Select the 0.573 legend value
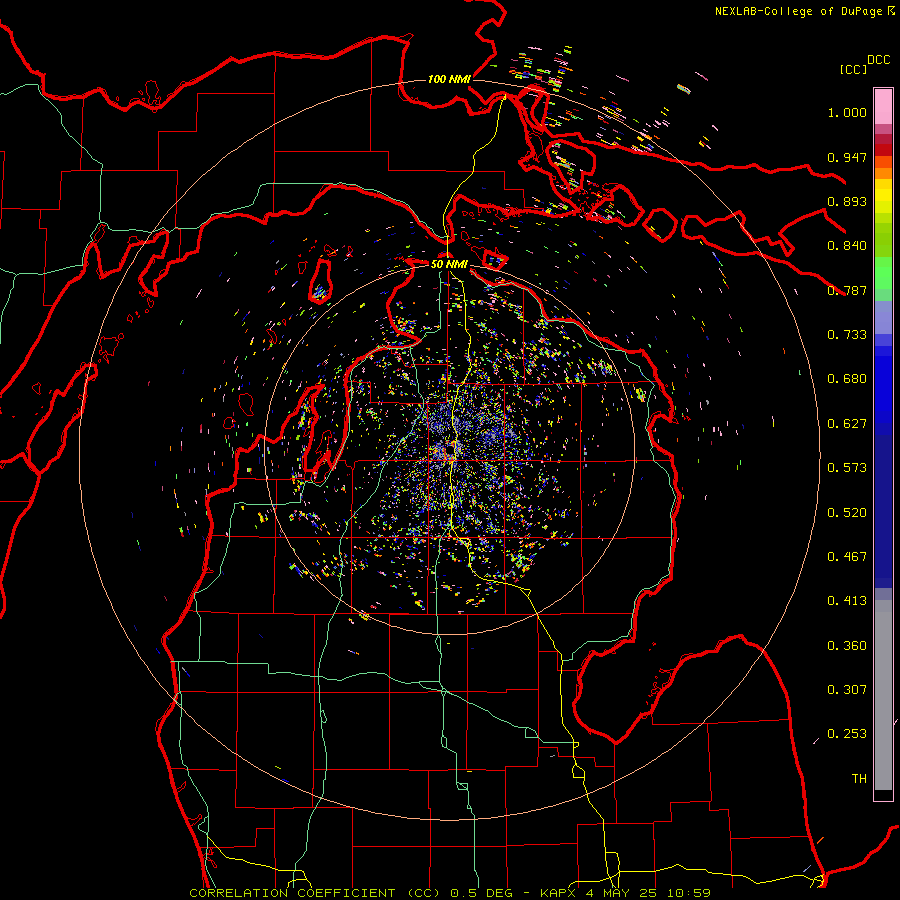The width and height of the screenshot is (900, 900). (847, 468)
